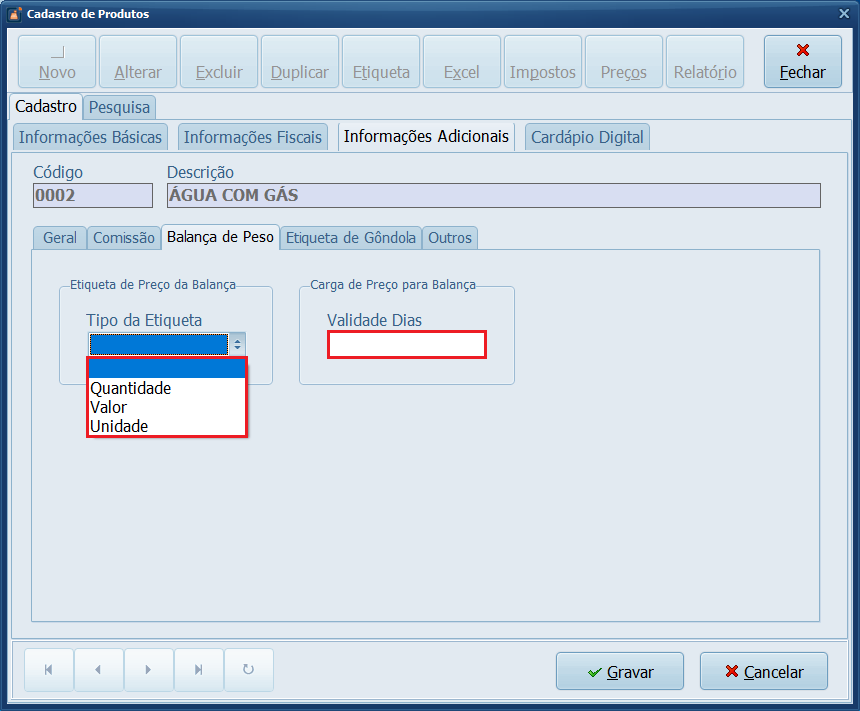Jump to last record arrow
Screen dimensions: 860x711
198,670
